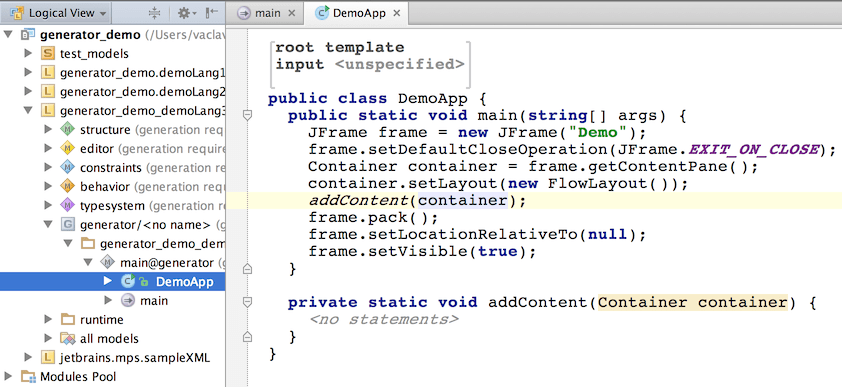Image resolution: width=842 pixels, height=387 pixels.
Task: Collapse the addContent method via gutter fold marker
Action: [247, 303]
